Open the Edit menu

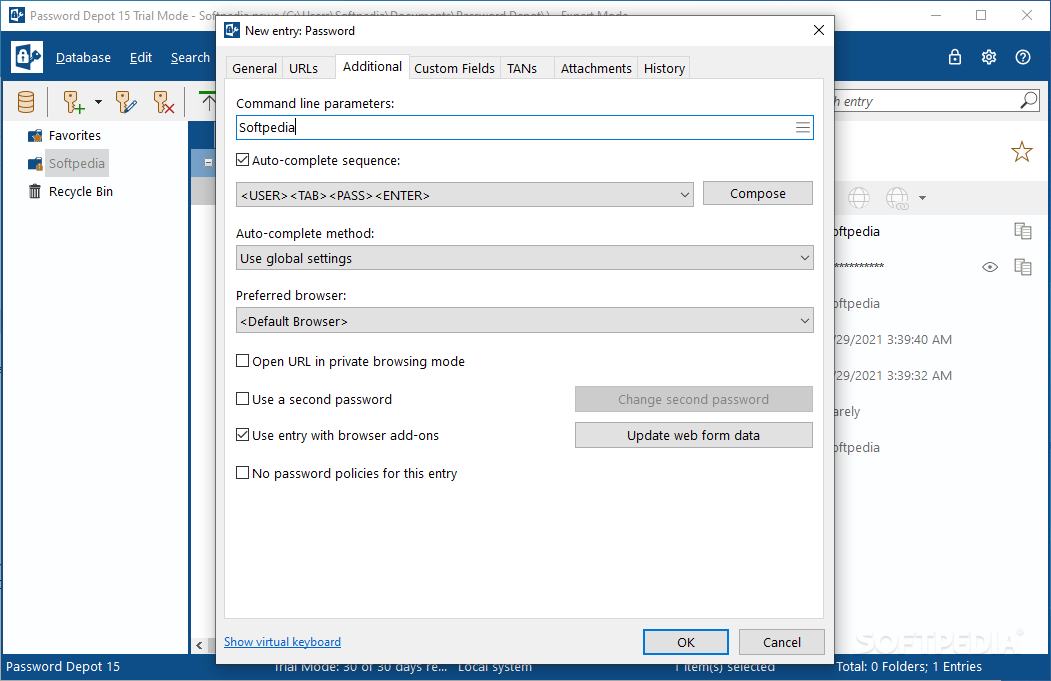coord(141,58)
